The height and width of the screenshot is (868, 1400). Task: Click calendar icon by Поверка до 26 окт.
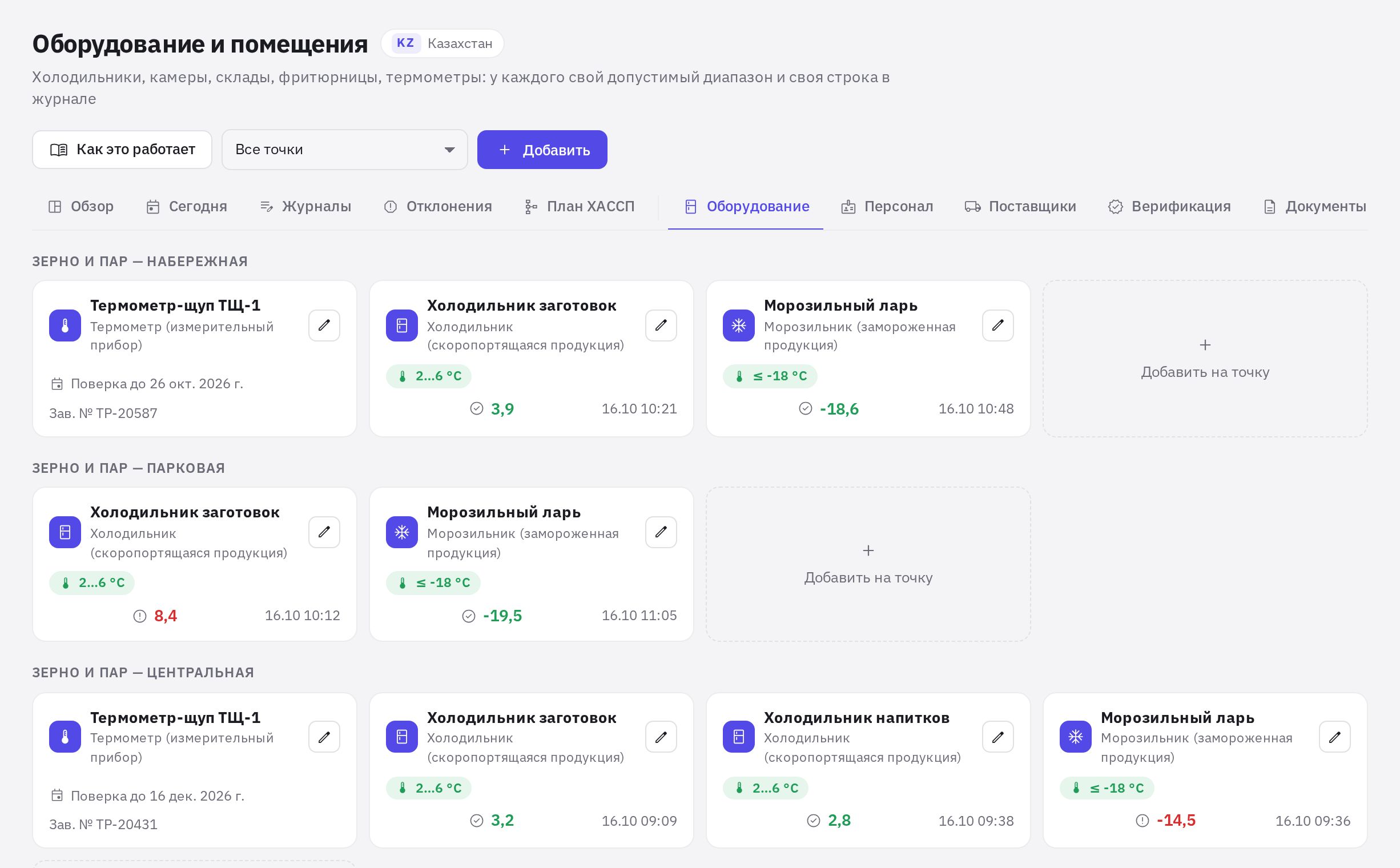pyautogui.click(x=57, y=384)
